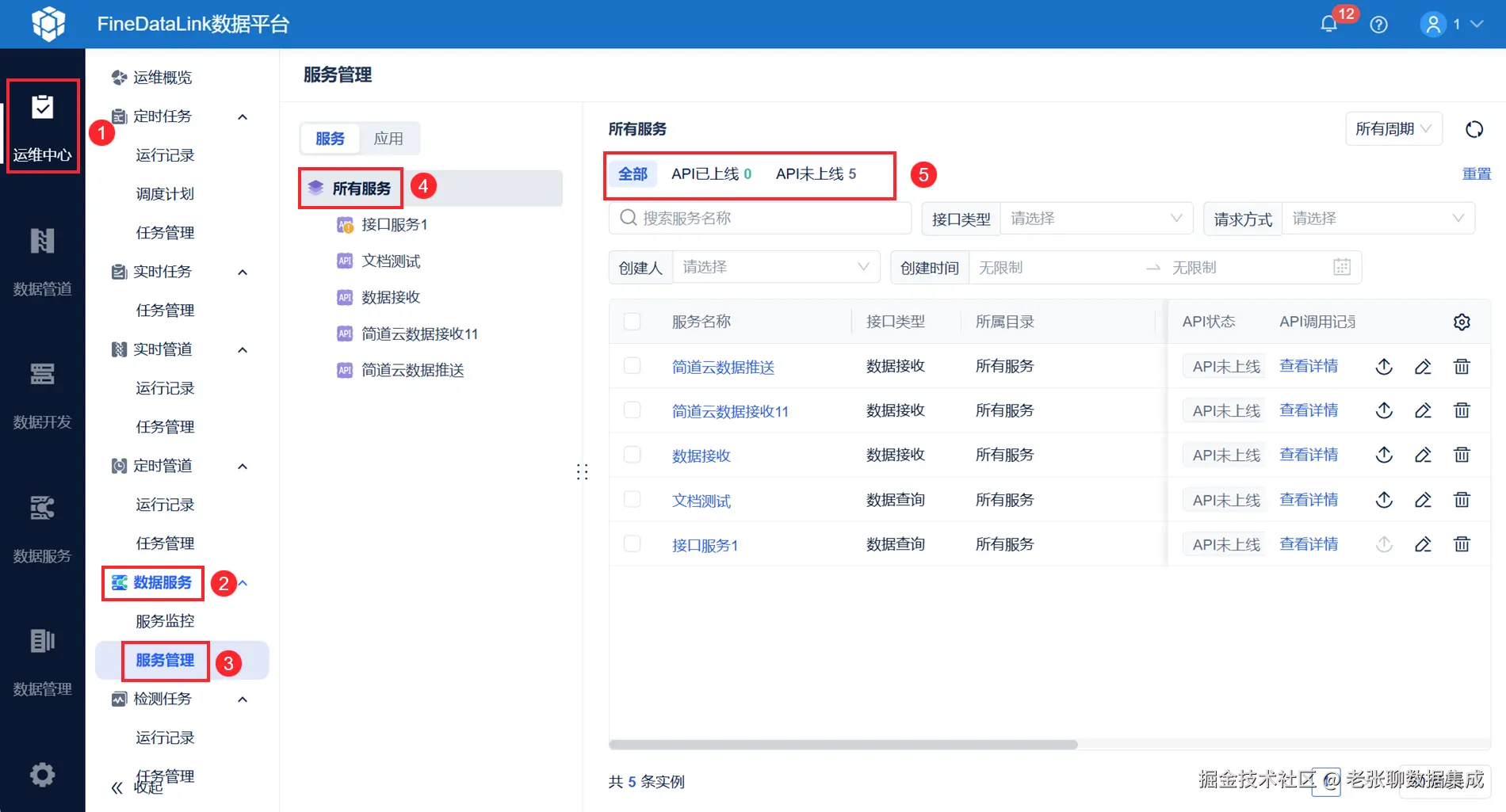Viewport: 1506px width, 812px height.
Task: Click the horizontal table scrollbar
Action: 843,745
